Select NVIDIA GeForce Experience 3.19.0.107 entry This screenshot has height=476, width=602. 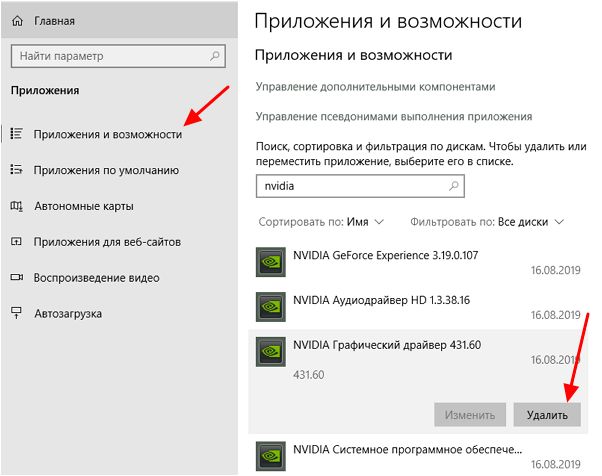418,262
